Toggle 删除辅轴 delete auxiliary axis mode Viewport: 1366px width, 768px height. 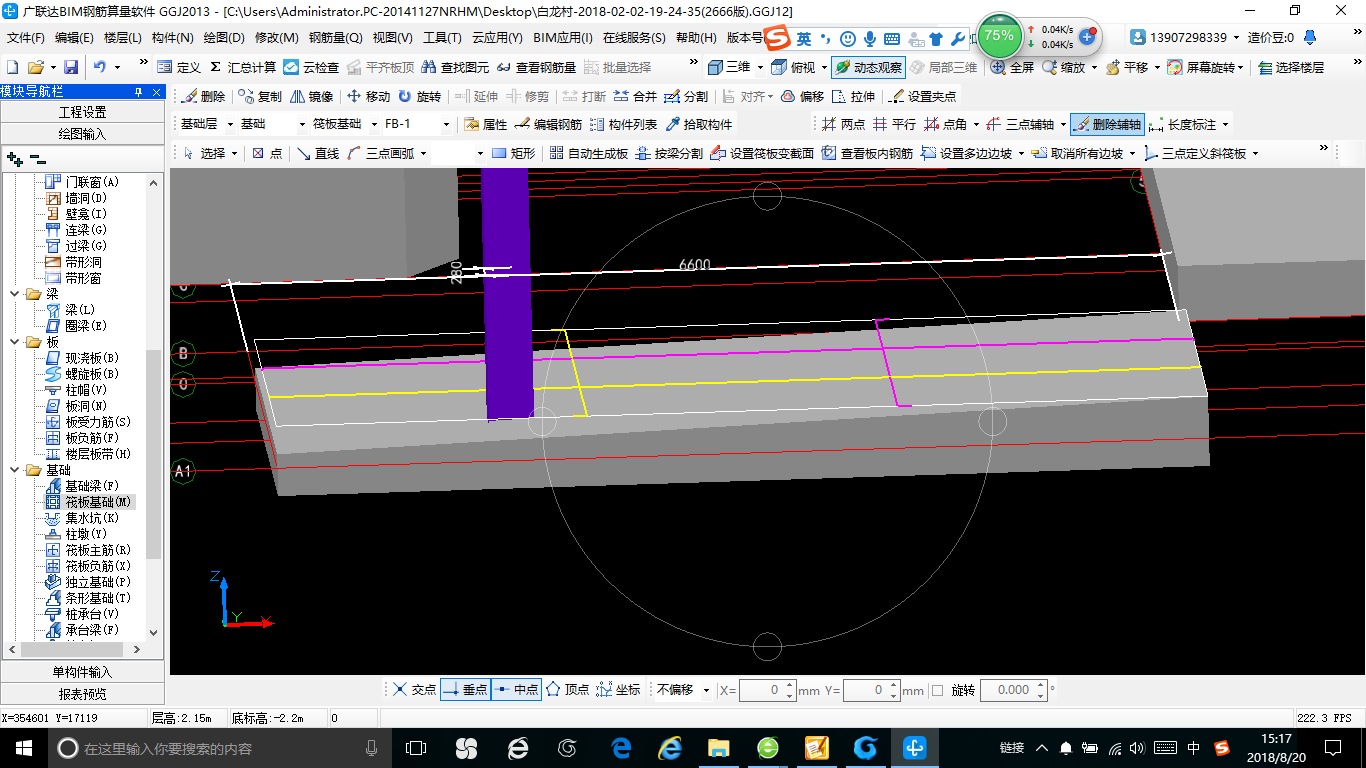(1107, 124)
